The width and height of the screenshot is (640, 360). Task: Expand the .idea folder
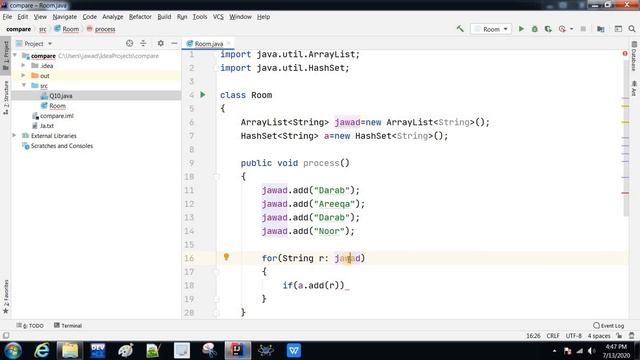[x=23, y=65]
